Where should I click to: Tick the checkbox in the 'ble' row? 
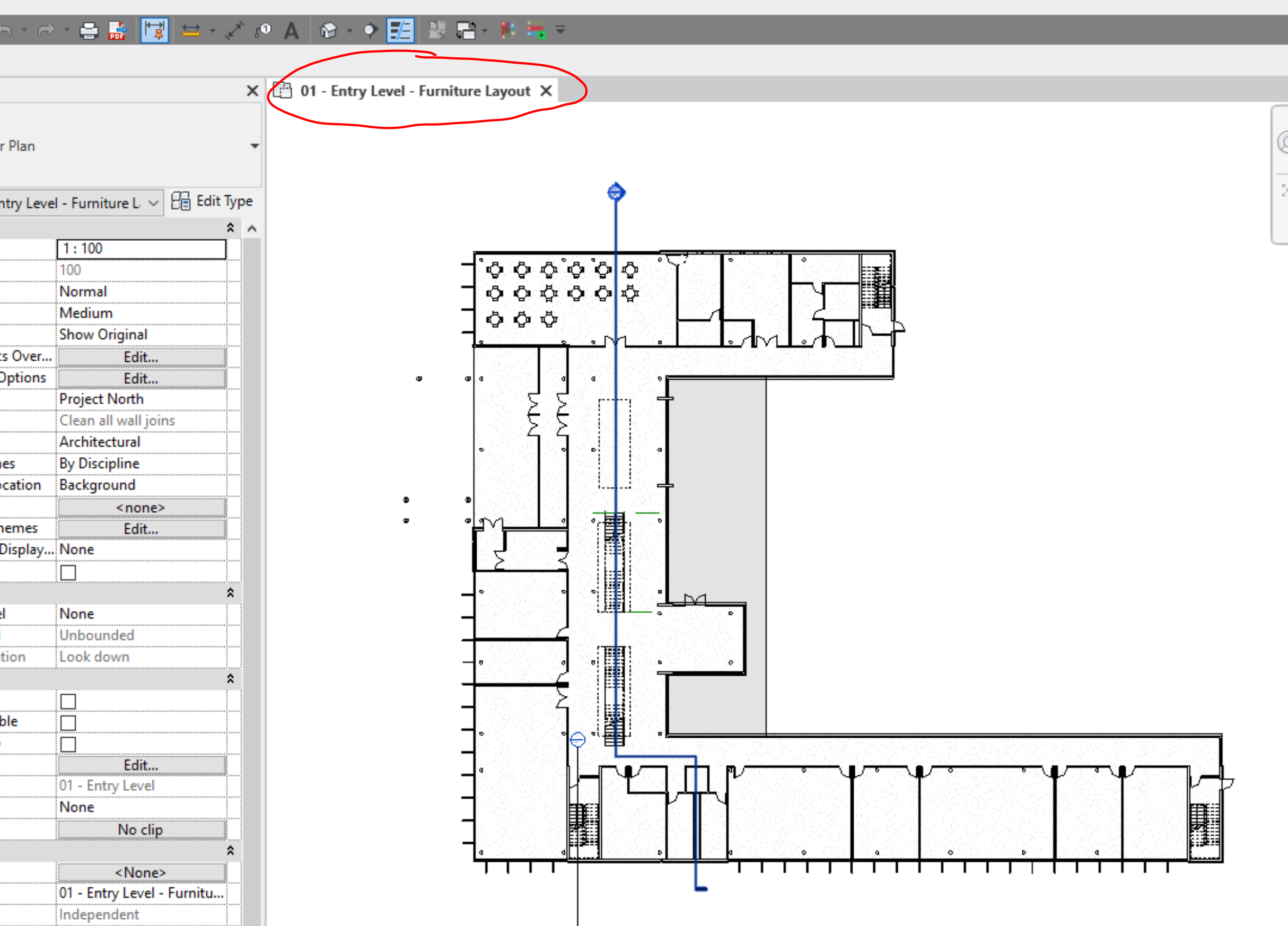click(68, 723)
